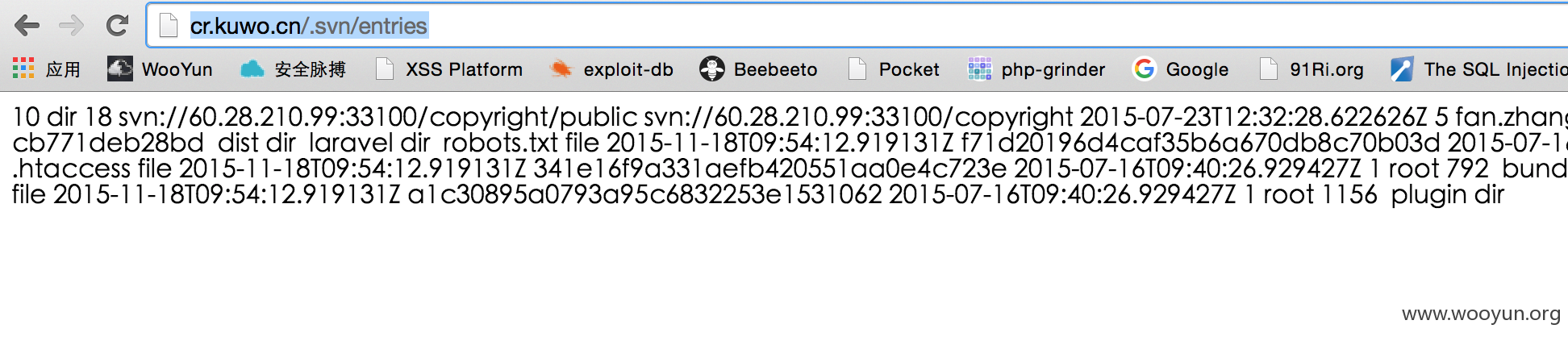The height and width of the screenshot is (337, 1568).
Task: Open the Apps grid icon in bookmarks bar
Action: [x=23, y=69]
